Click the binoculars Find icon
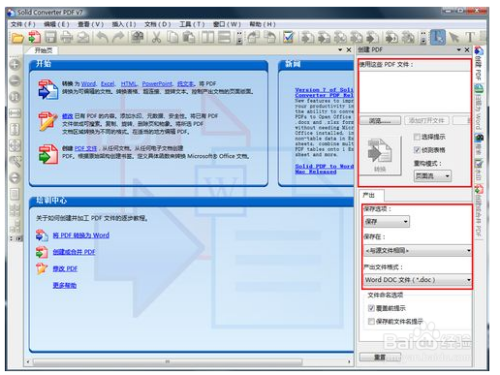This screenshot has width=500, height=375. [137, 37]
